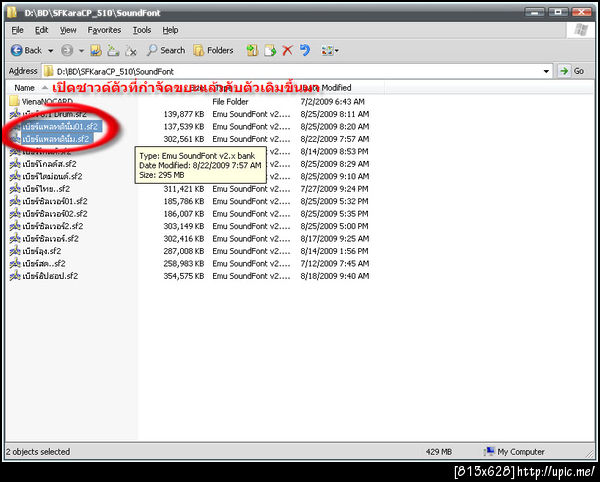The image size is (600, 482).
Task: Open the Views dropdown in toolbar
Action: pos(330,50)
